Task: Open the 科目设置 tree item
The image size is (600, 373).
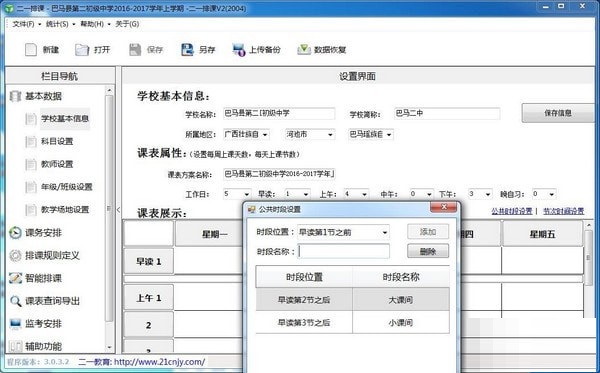Action: tap(57, 142)
